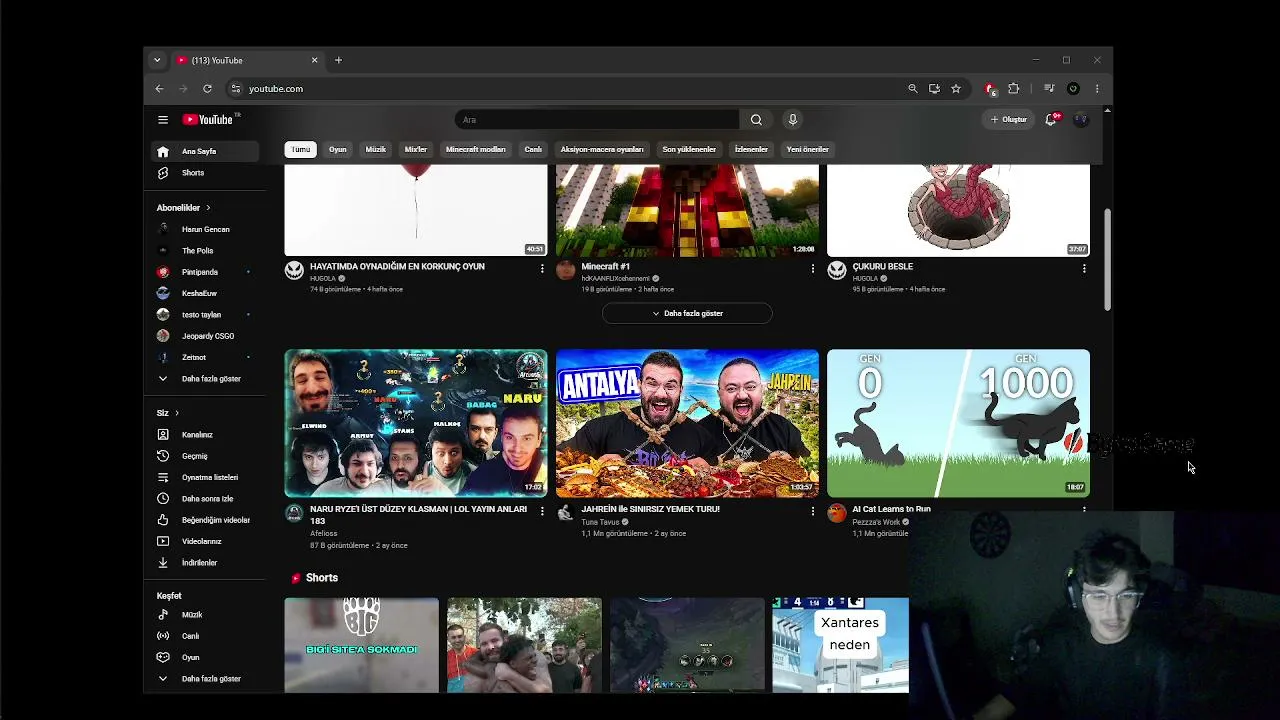Show more videos with centered Daha fazla göster

[687, 314]
